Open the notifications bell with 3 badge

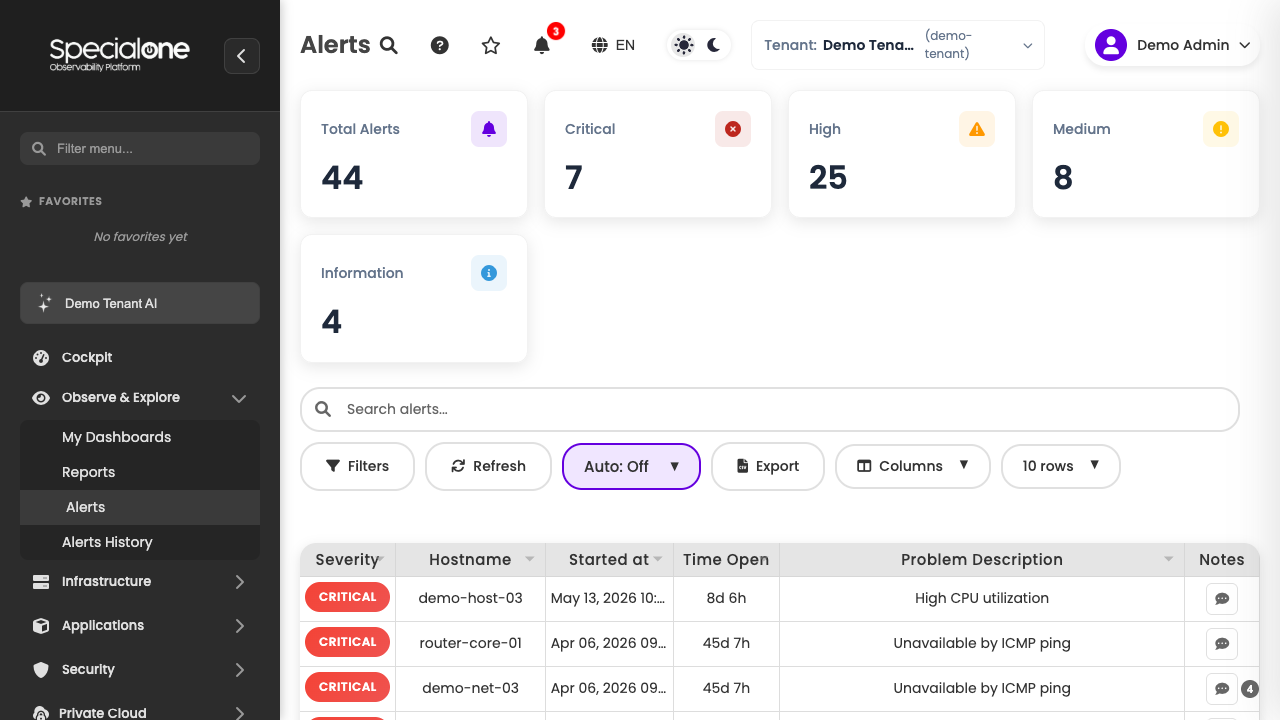pyautogui.click(x=542, y=45)
